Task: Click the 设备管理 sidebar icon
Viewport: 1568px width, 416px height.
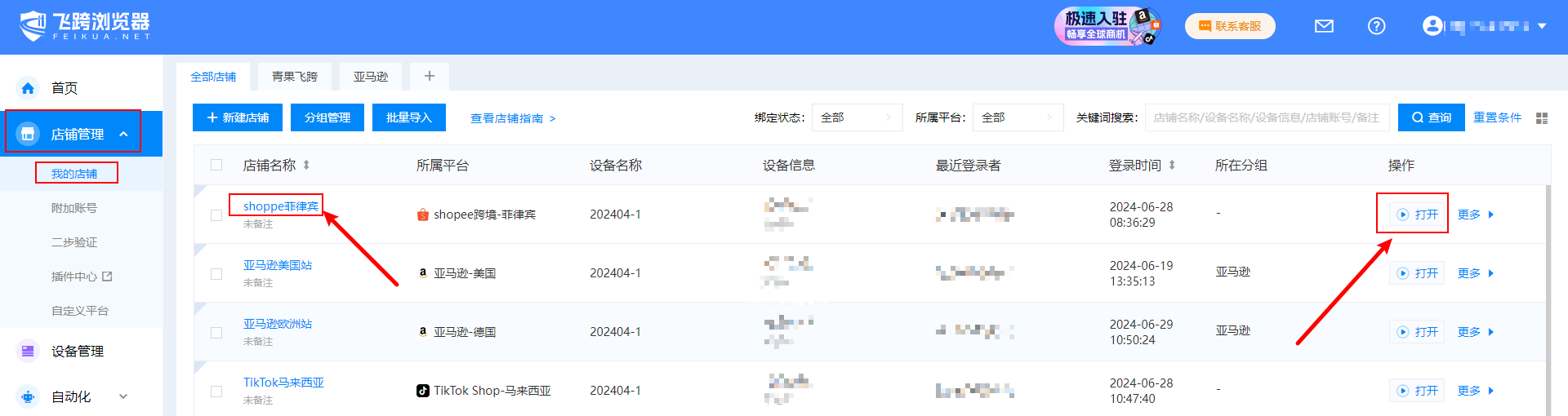Action: tap(29, 351)
